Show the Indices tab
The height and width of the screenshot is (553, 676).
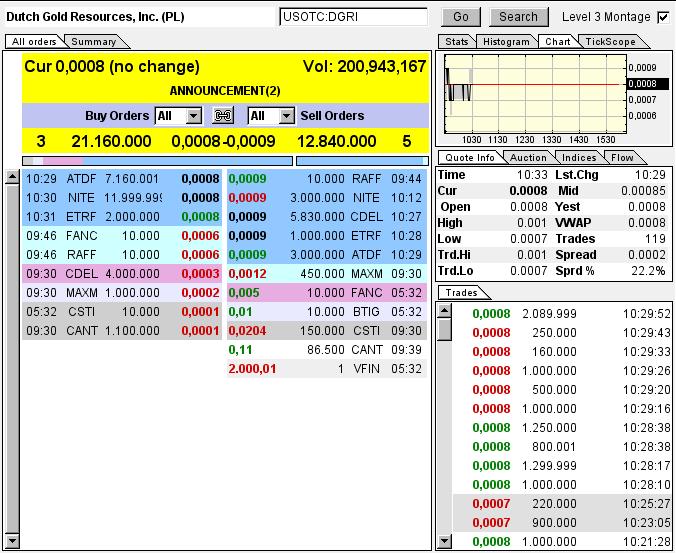pyautogui.click(x=579, y=158)
